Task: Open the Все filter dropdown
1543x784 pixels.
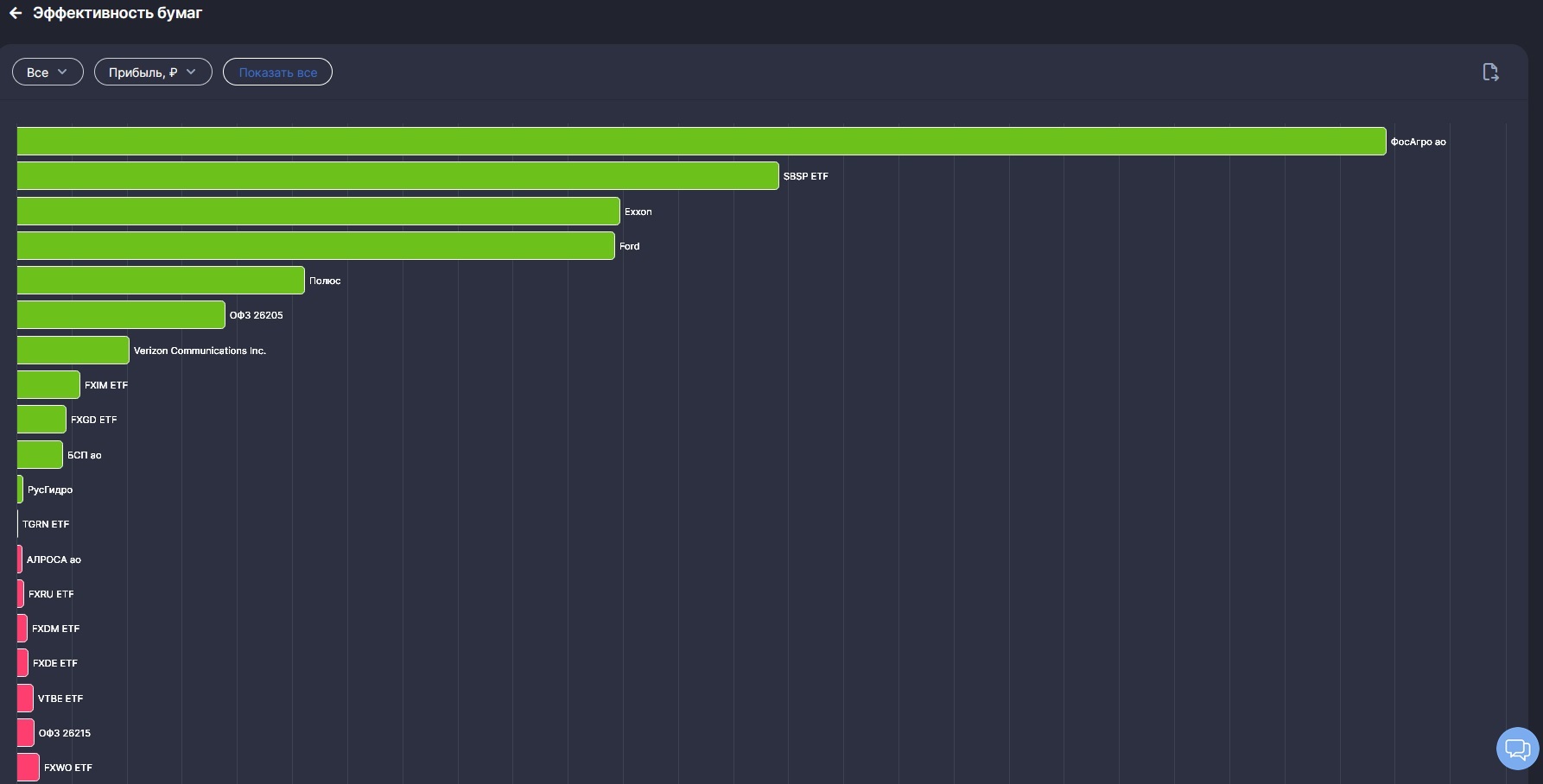Action: click(48, 73)
